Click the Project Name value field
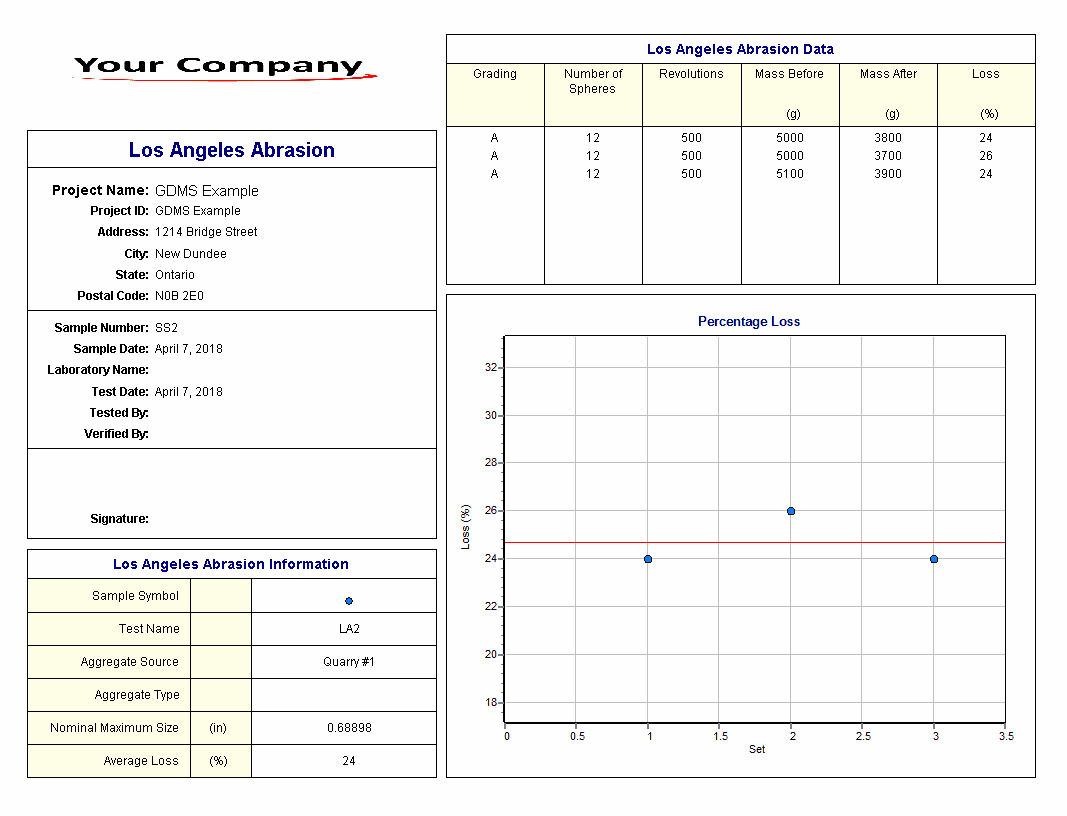The width and height of the screenshot is (1067, 816). 206,191
